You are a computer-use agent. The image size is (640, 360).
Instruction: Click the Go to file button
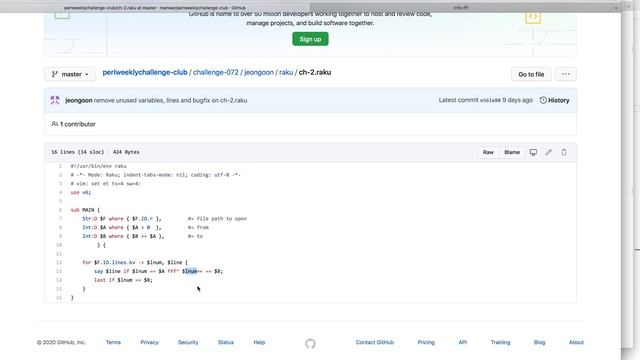[531, 74]
